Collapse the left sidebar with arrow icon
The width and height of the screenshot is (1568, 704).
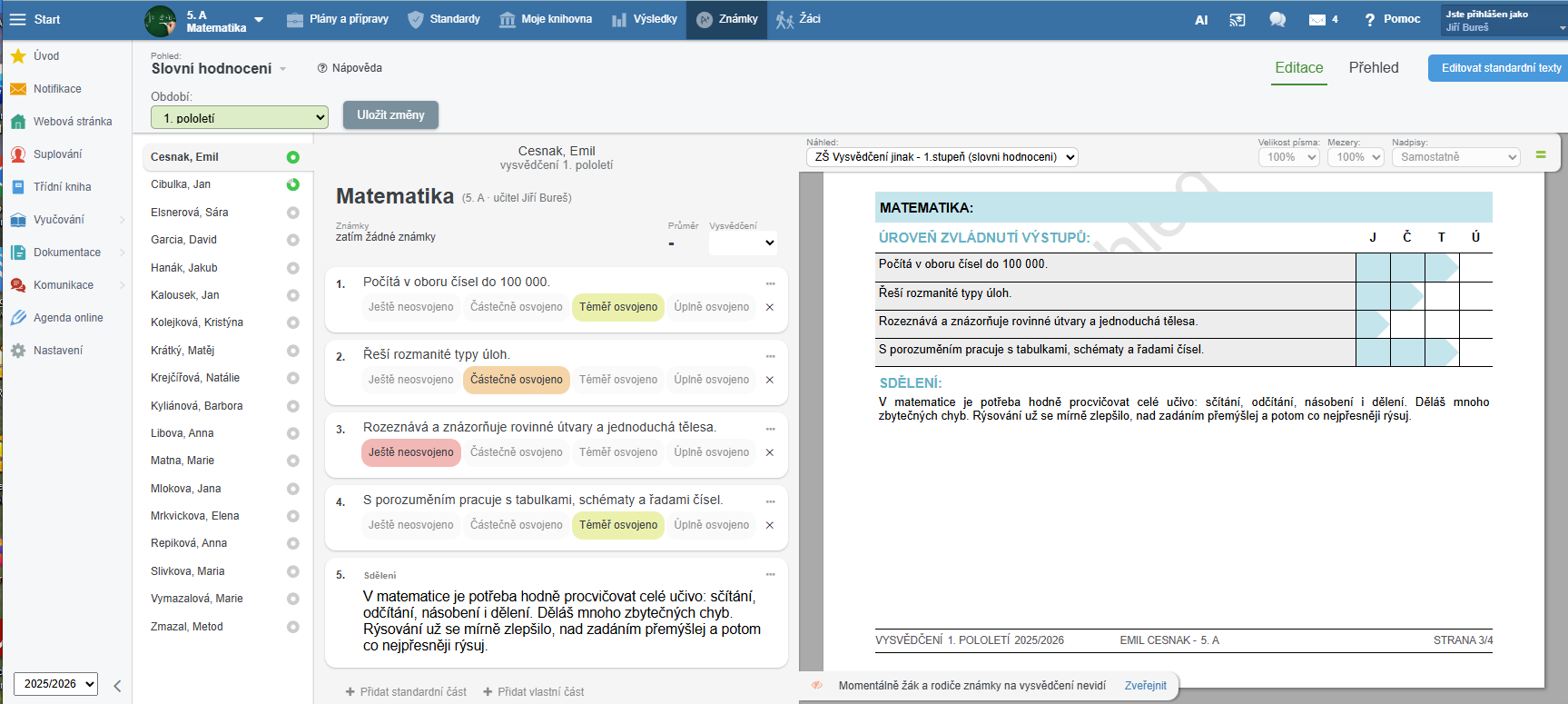pyautogui.click(x=117, y=685)
